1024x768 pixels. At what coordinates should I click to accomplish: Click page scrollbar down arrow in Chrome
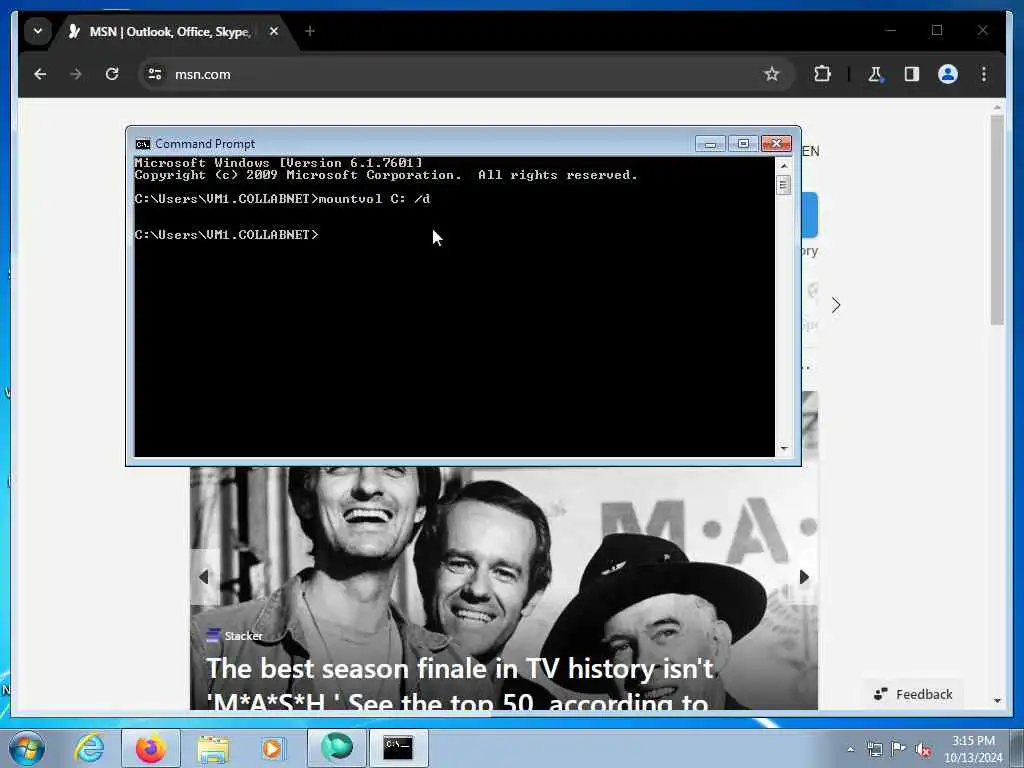(x=997, y=700)
